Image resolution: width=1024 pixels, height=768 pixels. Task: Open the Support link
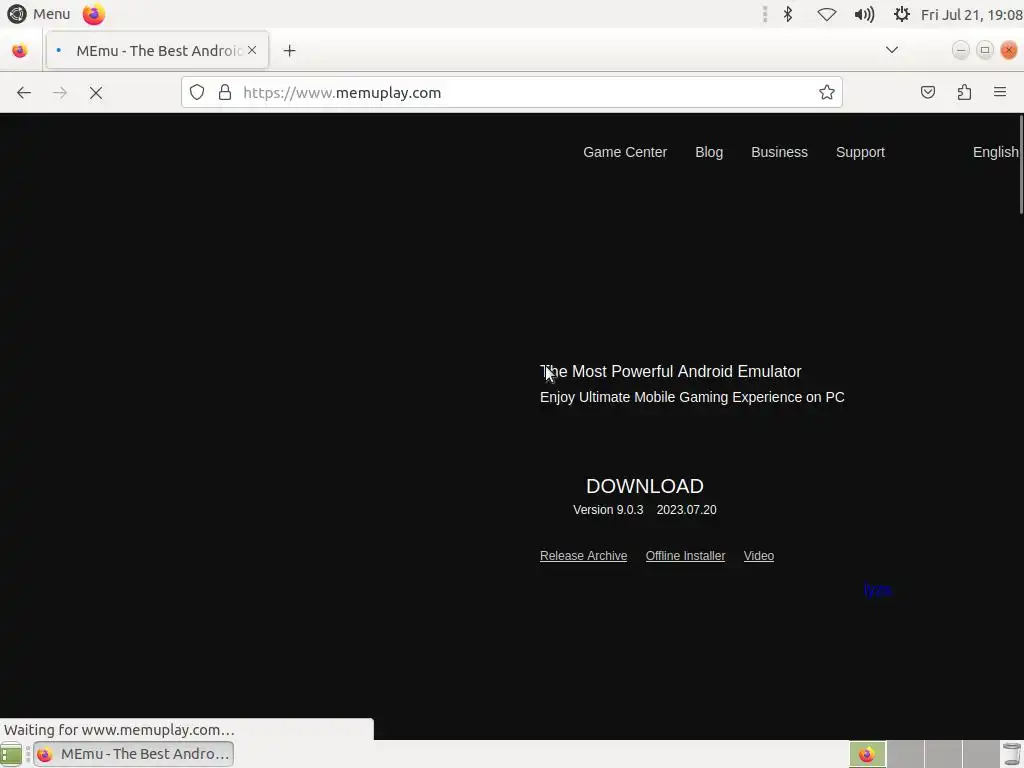[x=860, y=152]
